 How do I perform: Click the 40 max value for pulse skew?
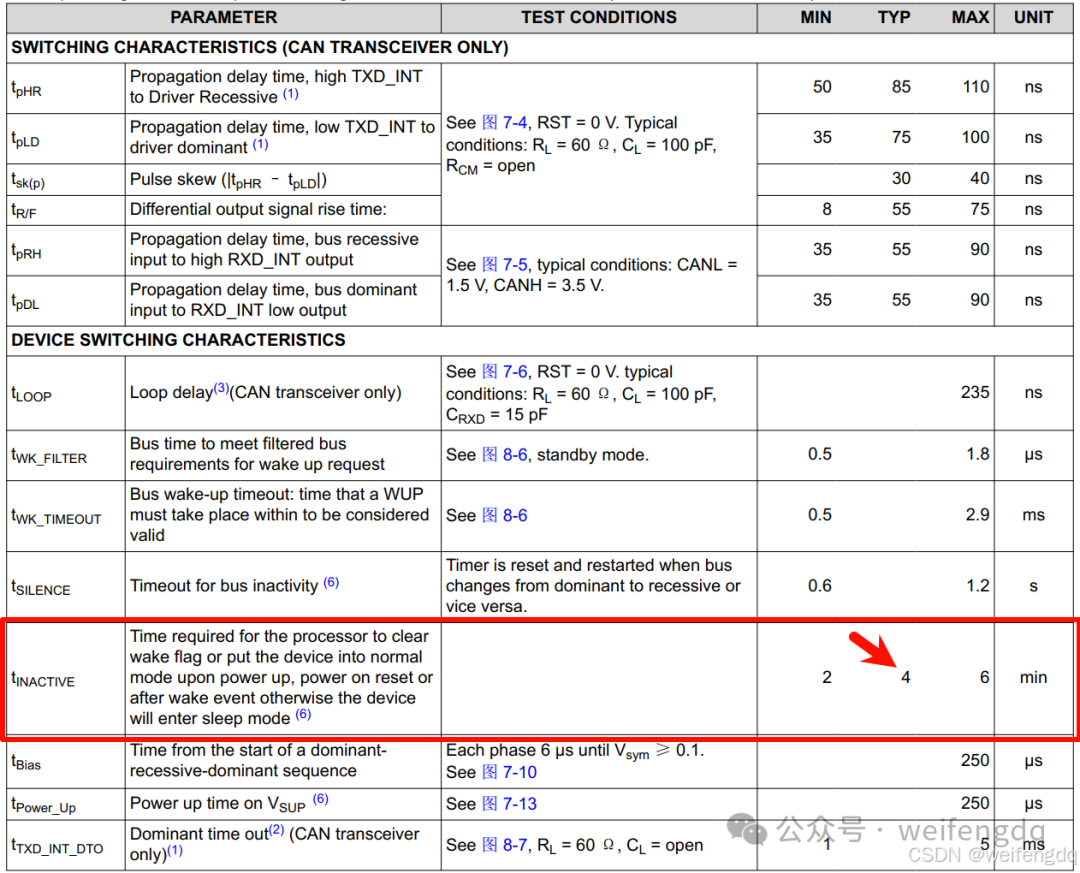(x=979, y=178)
